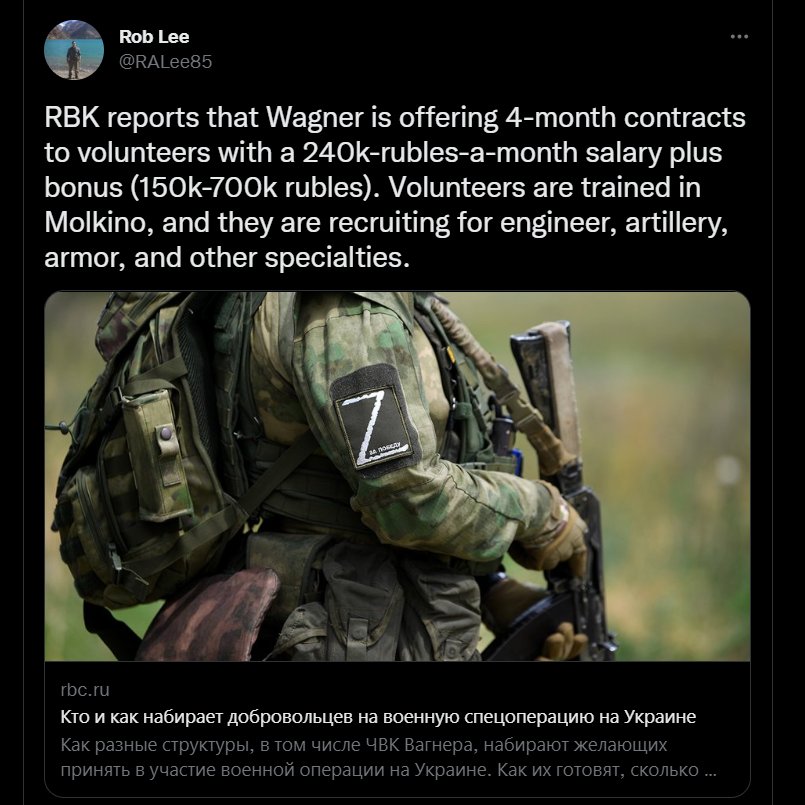Open Rob Lee's profile avatar
The height and width of the screenshot is (805, 805).
point(74,50)
